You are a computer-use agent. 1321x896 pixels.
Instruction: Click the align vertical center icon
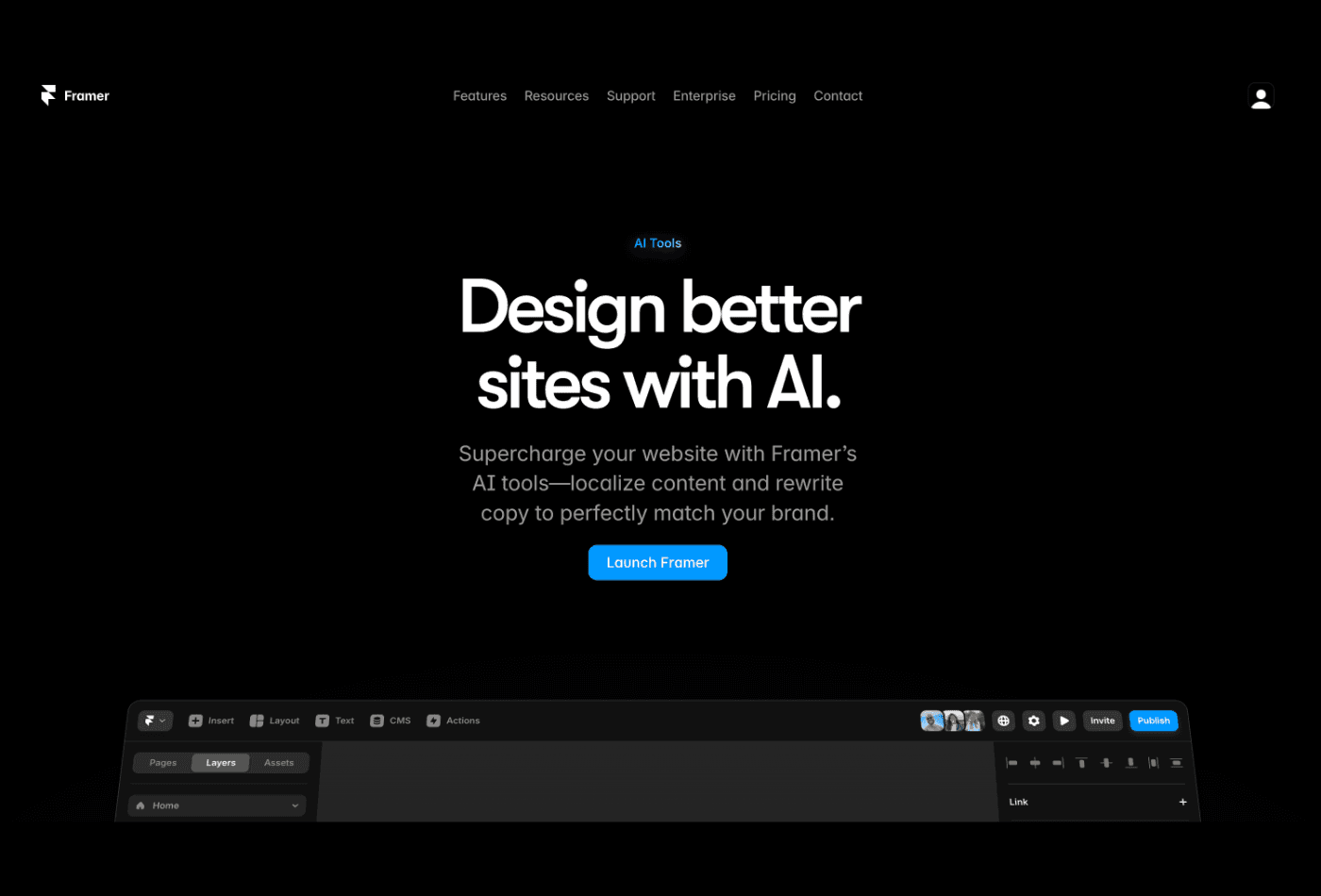coord(1106,763)
